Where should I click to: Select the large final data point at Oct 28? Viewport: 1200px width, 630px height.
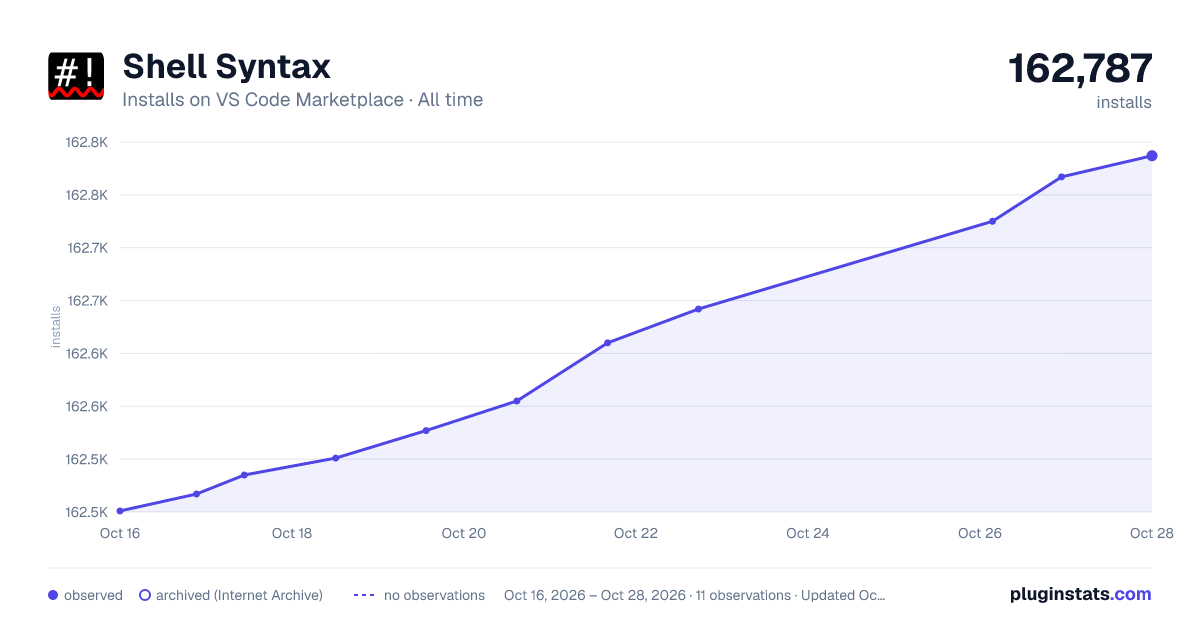tap(1152, 156)
